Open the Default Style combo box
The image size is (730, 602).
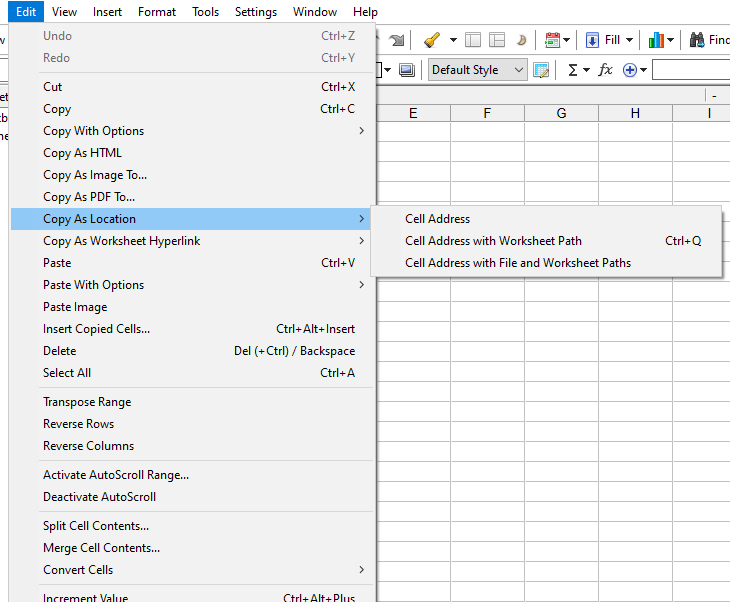[478, 70]
